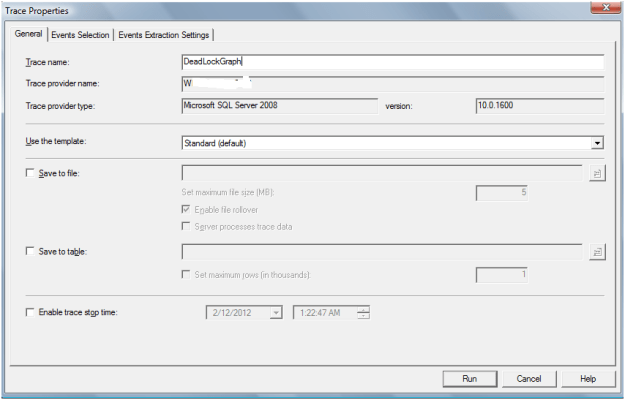625x400 pixels.
Task: Toggle Enable trace stop time checkbox
Action: [x=30, y=313]
